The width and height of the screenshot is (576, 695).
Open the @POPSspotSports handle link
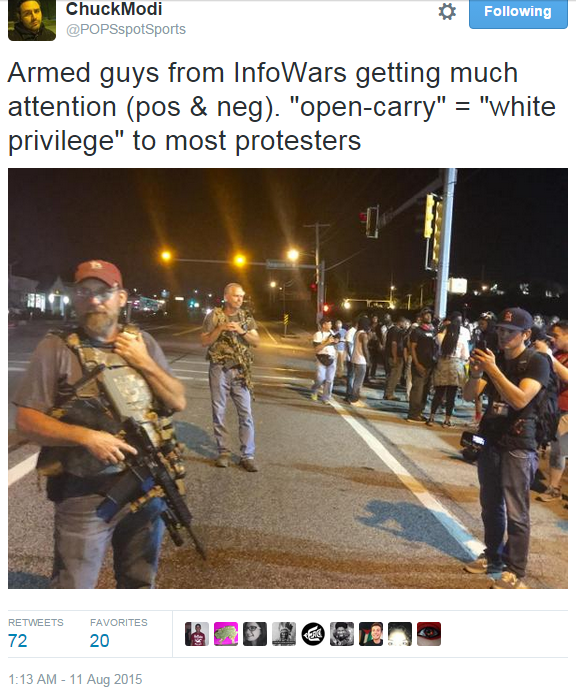[x=126, y=29]
